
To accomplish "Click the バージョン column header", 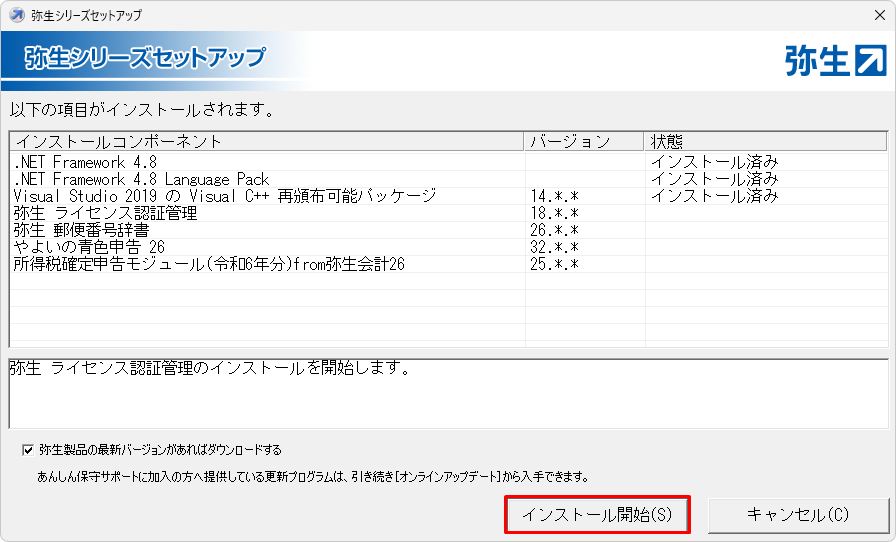I will pyautogui.click(x=584, y=141).
